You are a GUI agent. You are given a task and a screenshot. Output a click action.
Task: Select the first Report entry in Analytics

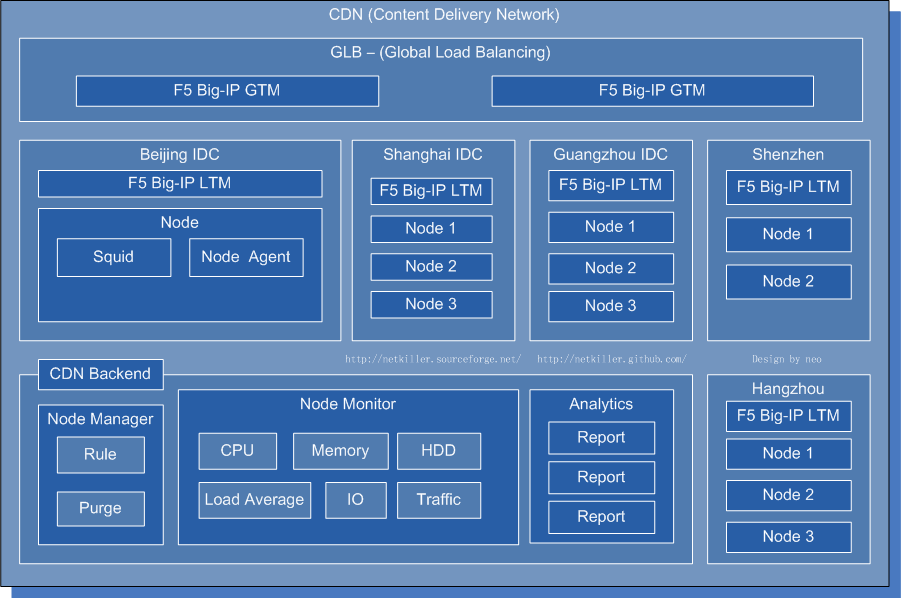click(x=601, y=438)
